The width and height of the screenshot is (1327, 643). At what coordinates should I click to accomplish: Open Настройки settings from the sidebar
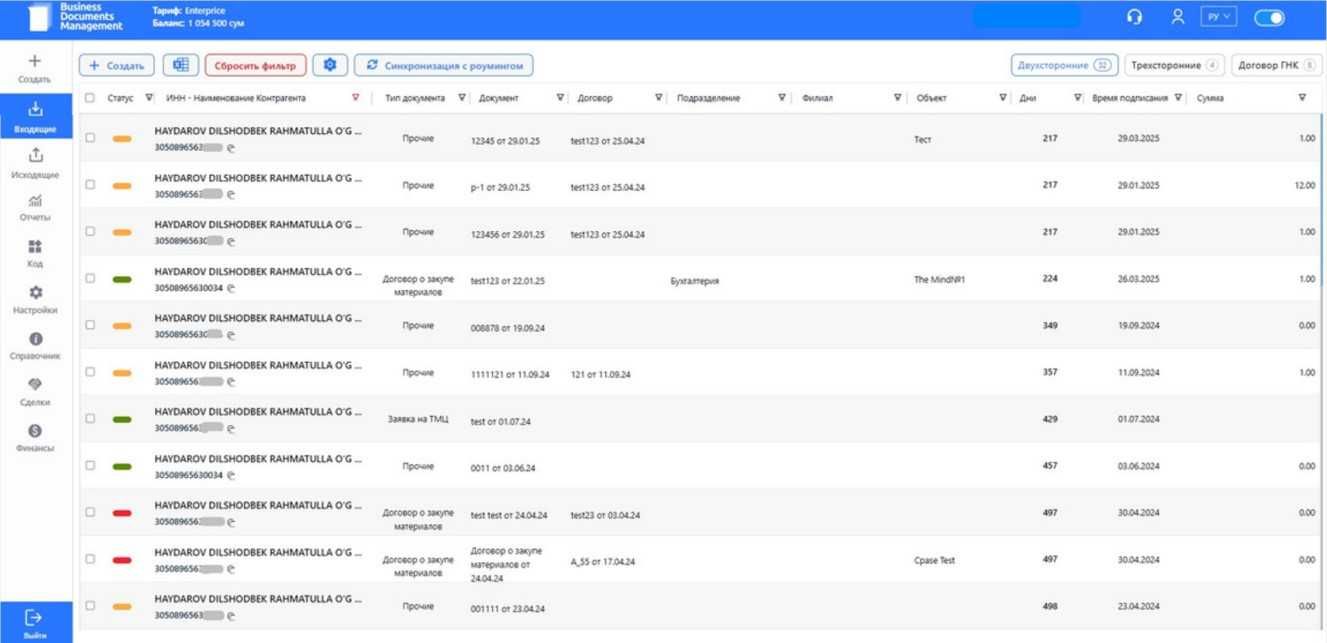coord(35,300)
